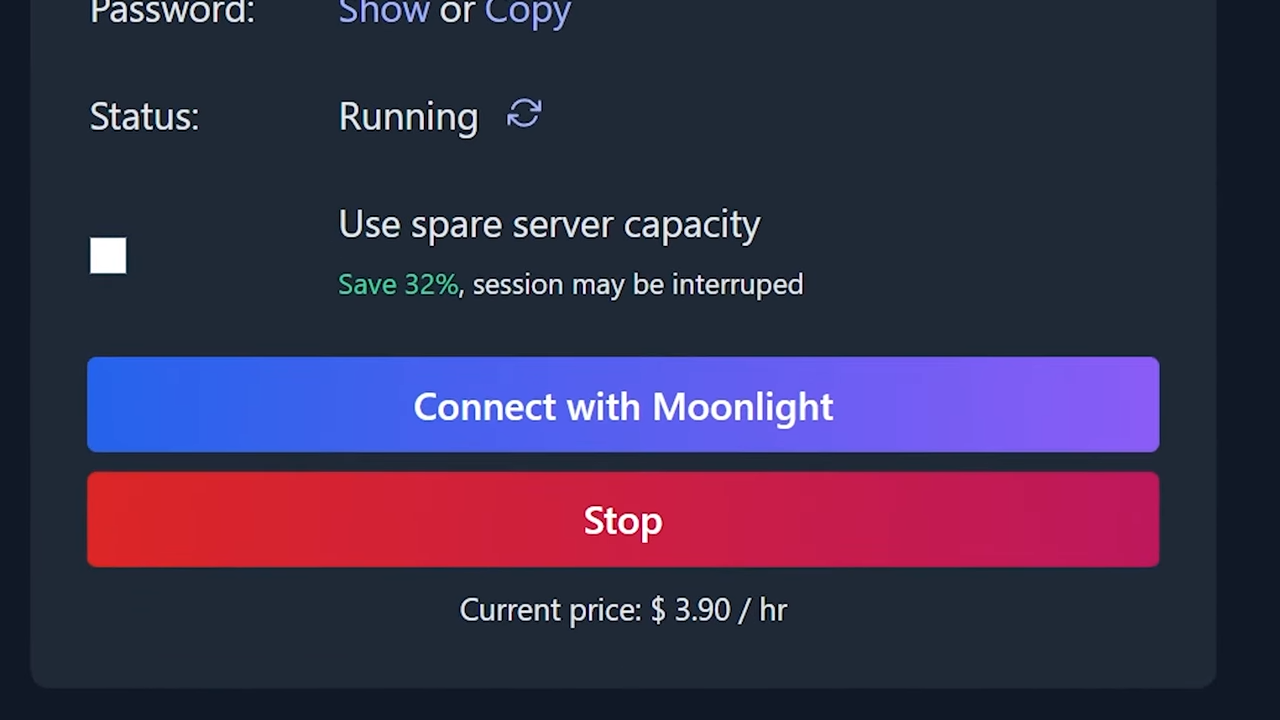The image size is (1280, 720).
Task: Toggle the spare server discount checkbox
Action: click(108, 255)
